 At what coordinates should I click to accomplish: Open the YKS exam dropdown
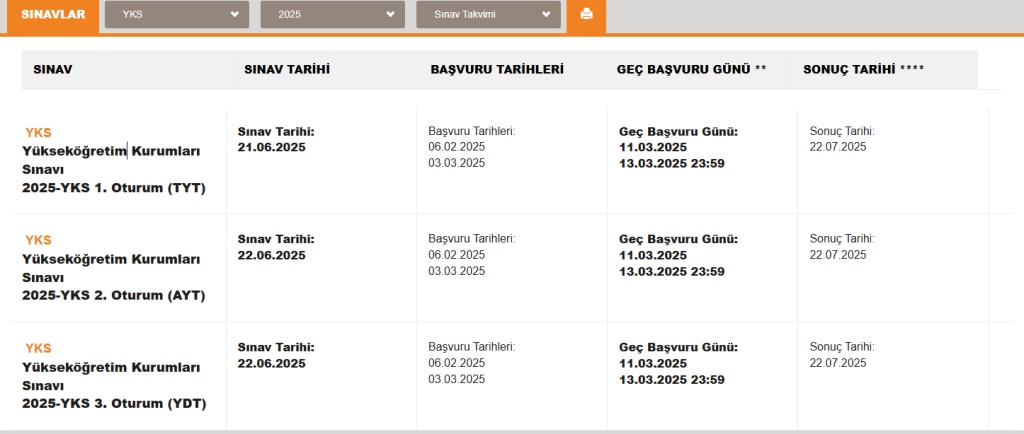tap(177, 14)
